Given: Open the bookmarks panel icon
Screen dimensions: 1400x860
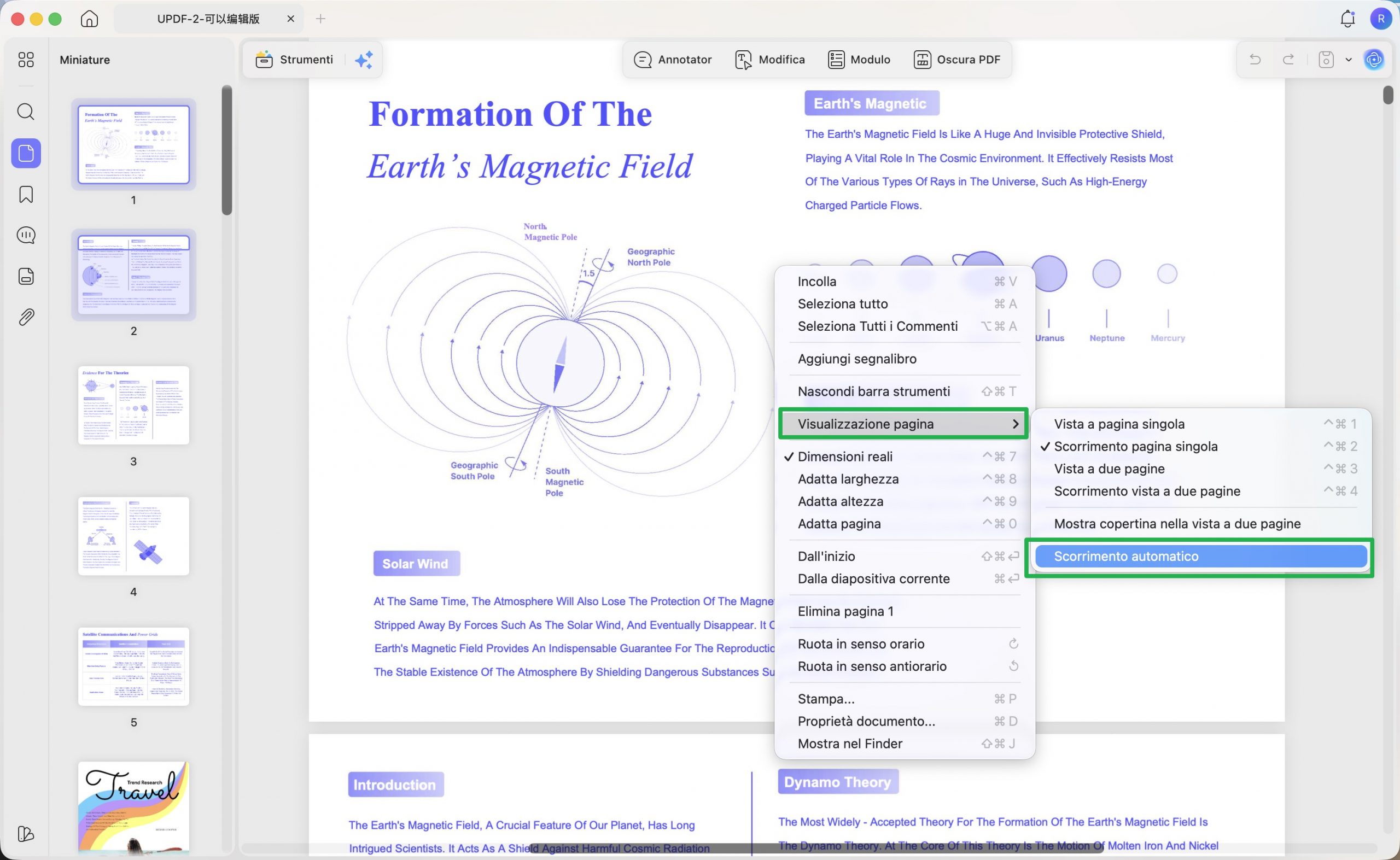Looking at the screenshot, I should click(x=26, y=195).
